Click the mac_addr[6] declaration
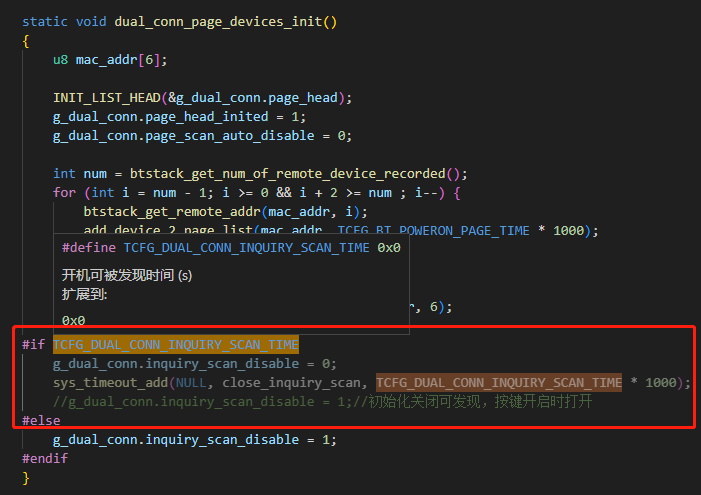 (x=110, y=60)
